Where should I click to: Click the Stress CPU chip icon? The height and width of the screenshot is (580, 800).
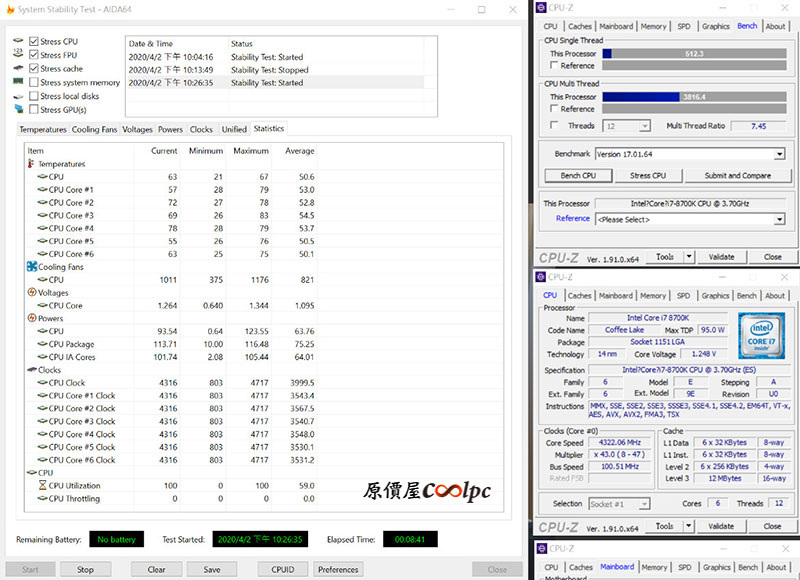coord(18,40)
